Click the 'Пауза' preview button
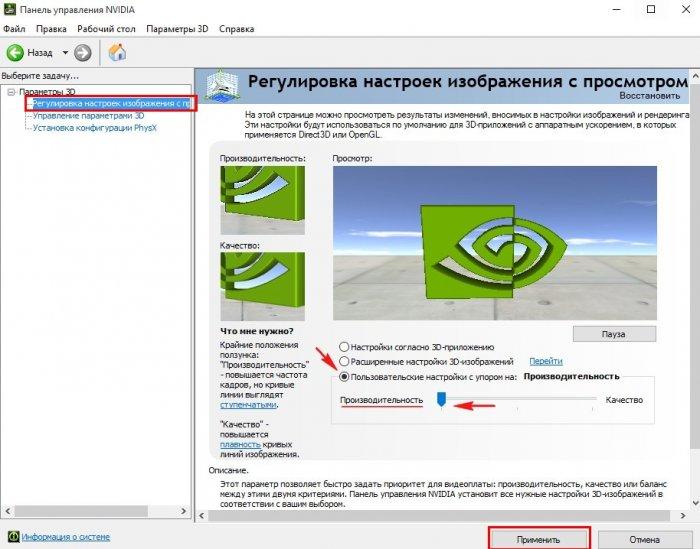Image resolution: width=700 pixels, height=549 pixels. point(614,334)
